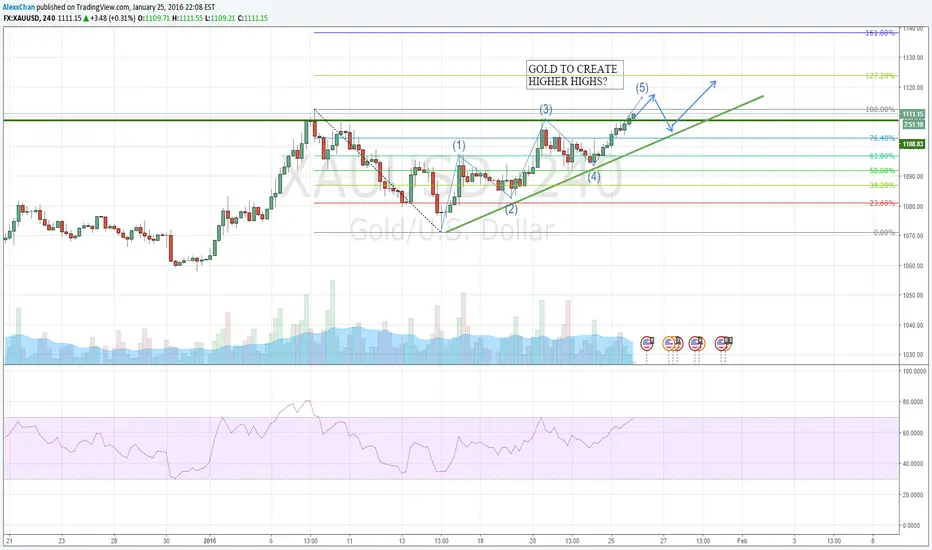Select the 76.40% Fibonacci level label

[881, 138]
